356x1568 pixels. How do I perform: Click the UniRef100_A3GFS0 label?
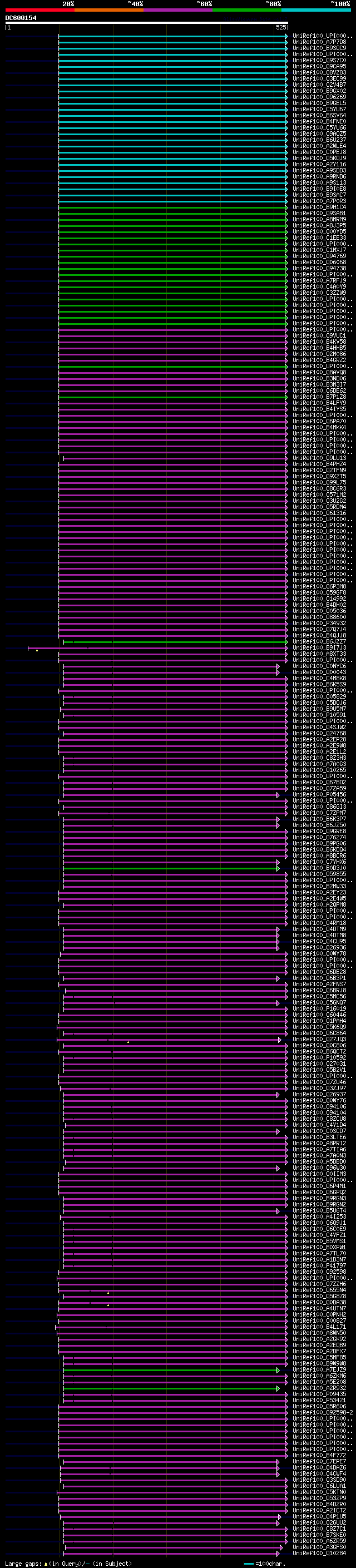pyautogui.click(x=319, y=1547)
